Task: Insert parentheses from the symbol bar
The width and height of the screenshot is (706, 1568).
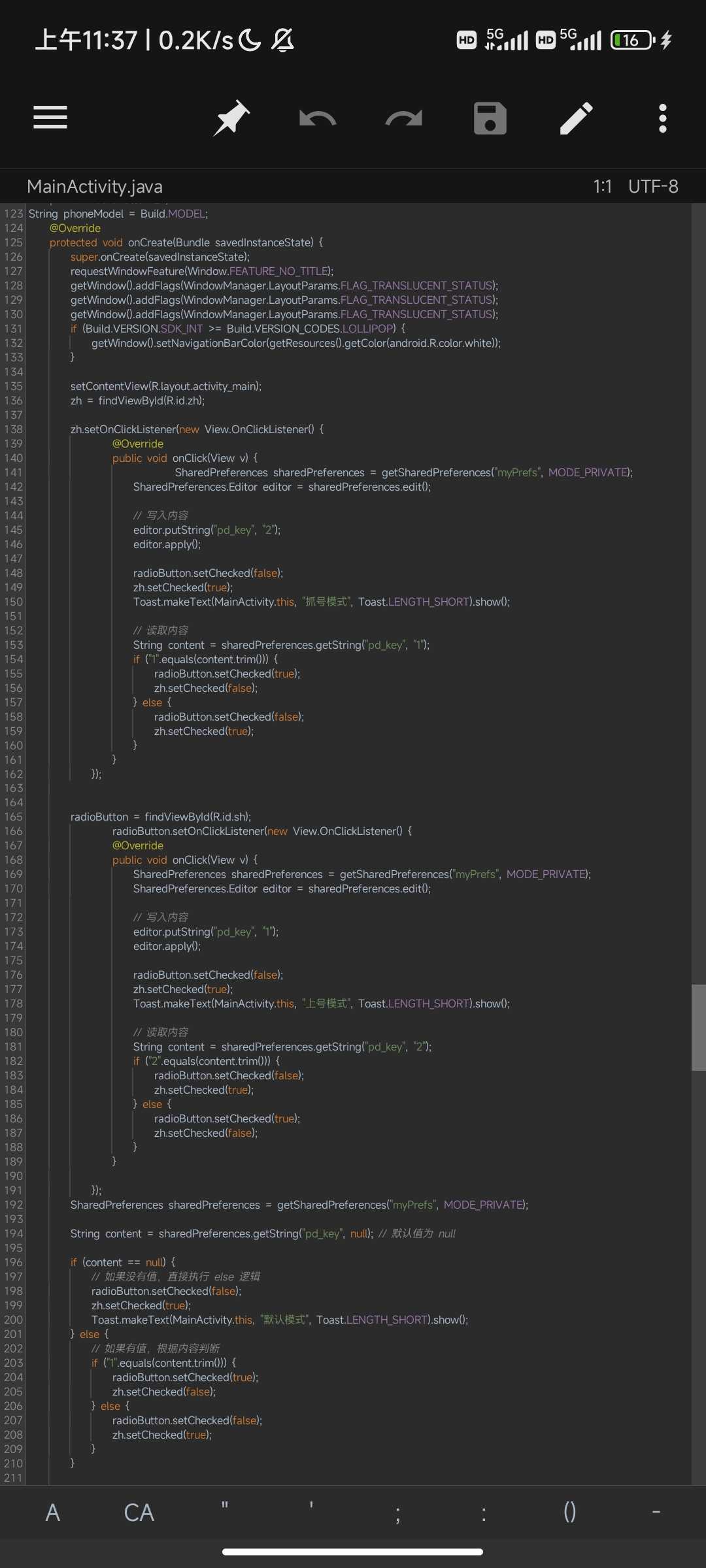Action: (x=569, y=1512)
